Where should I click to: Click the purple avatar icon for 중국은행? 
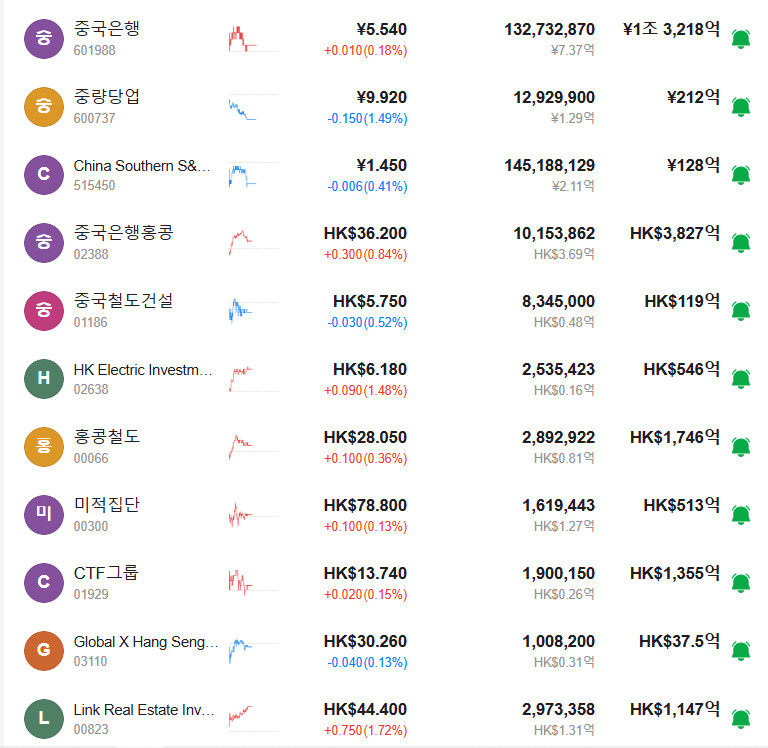[x=43, y=38]
